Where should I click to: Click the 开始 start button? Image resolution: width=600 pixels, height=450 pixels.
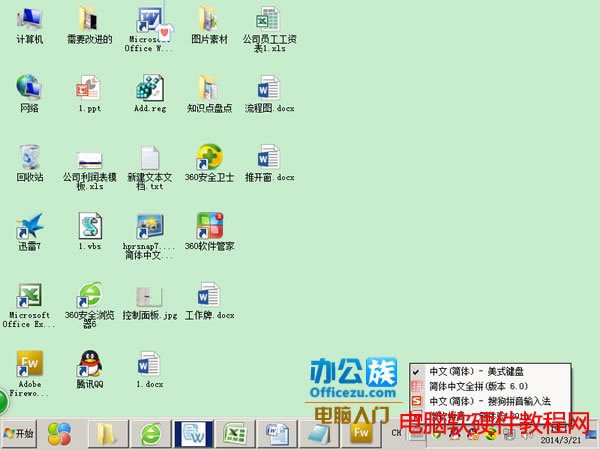(x=19, y=434)
